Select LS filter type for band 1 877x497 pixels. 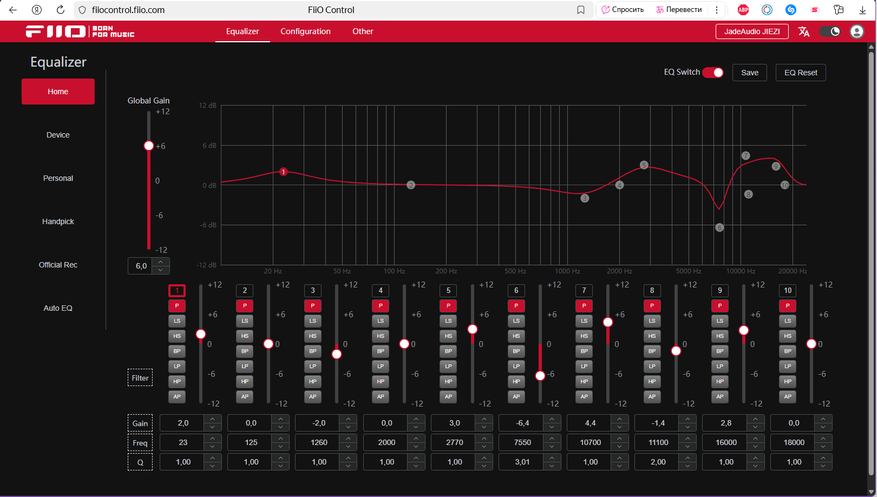point(177,320)
